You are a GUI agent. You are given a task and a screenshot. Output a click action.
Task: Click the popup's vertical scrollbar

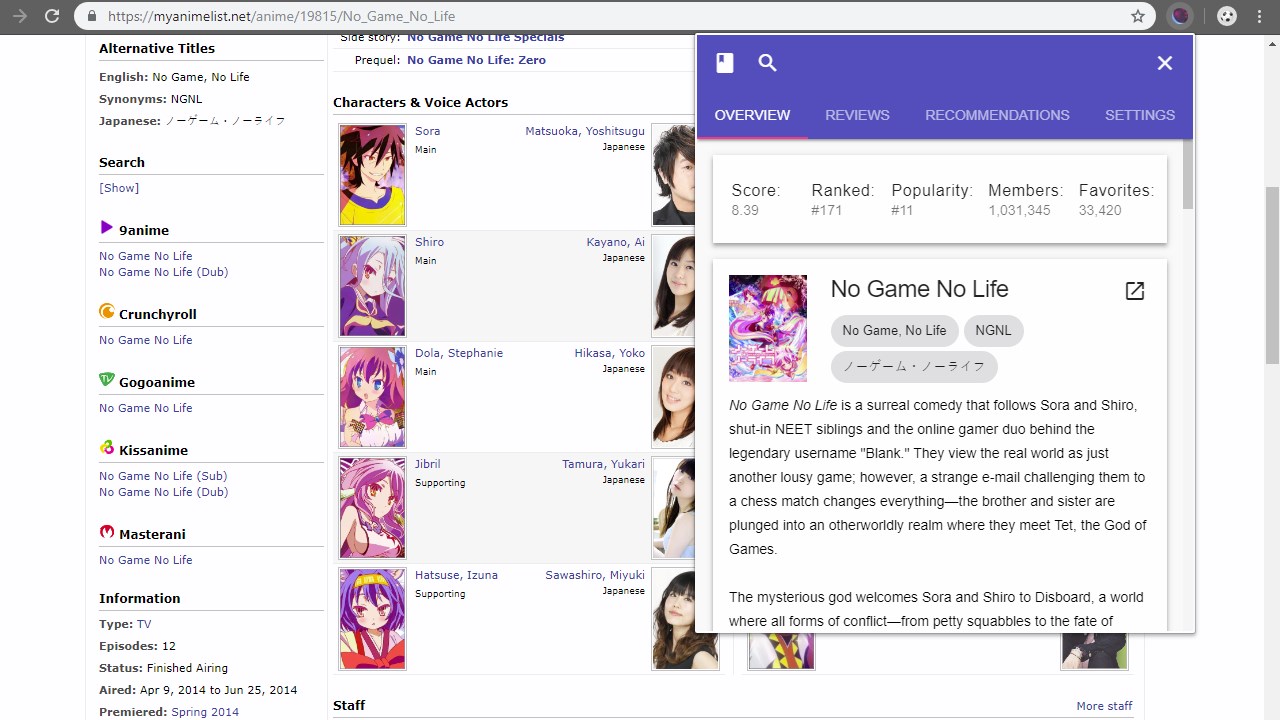[x=1187, y=175]
